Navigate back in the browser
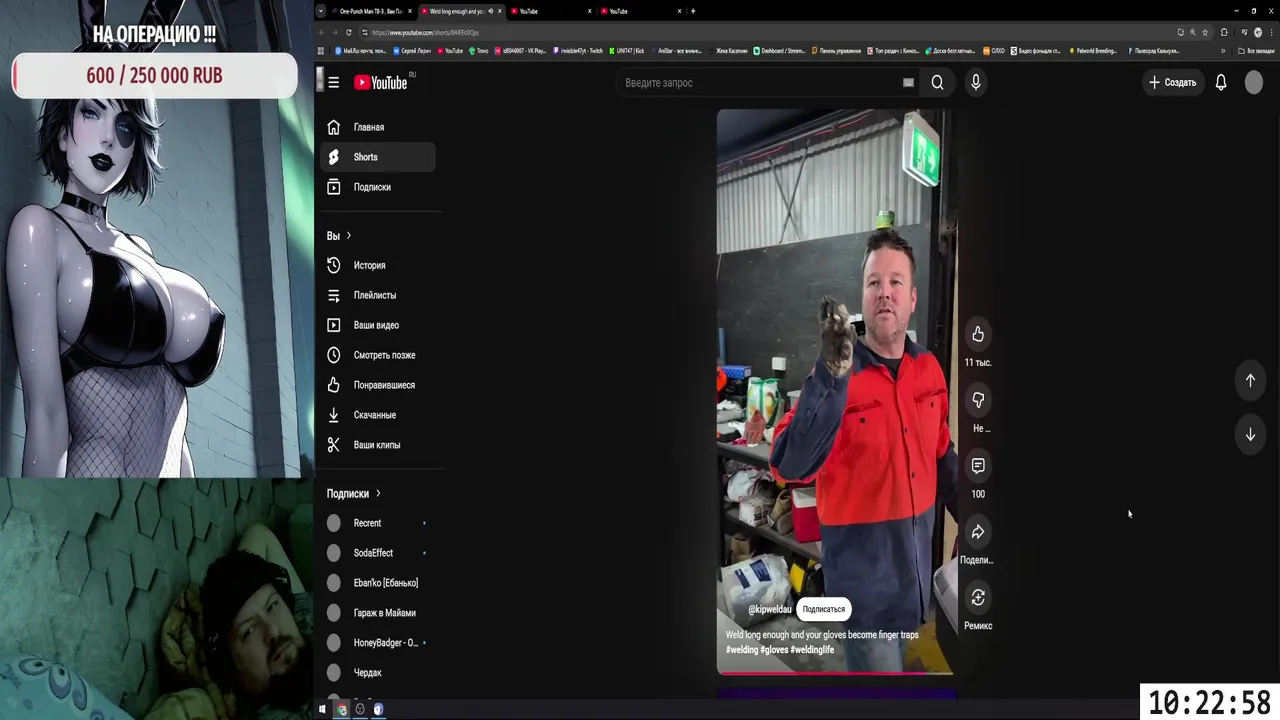 tap(321, 32)
